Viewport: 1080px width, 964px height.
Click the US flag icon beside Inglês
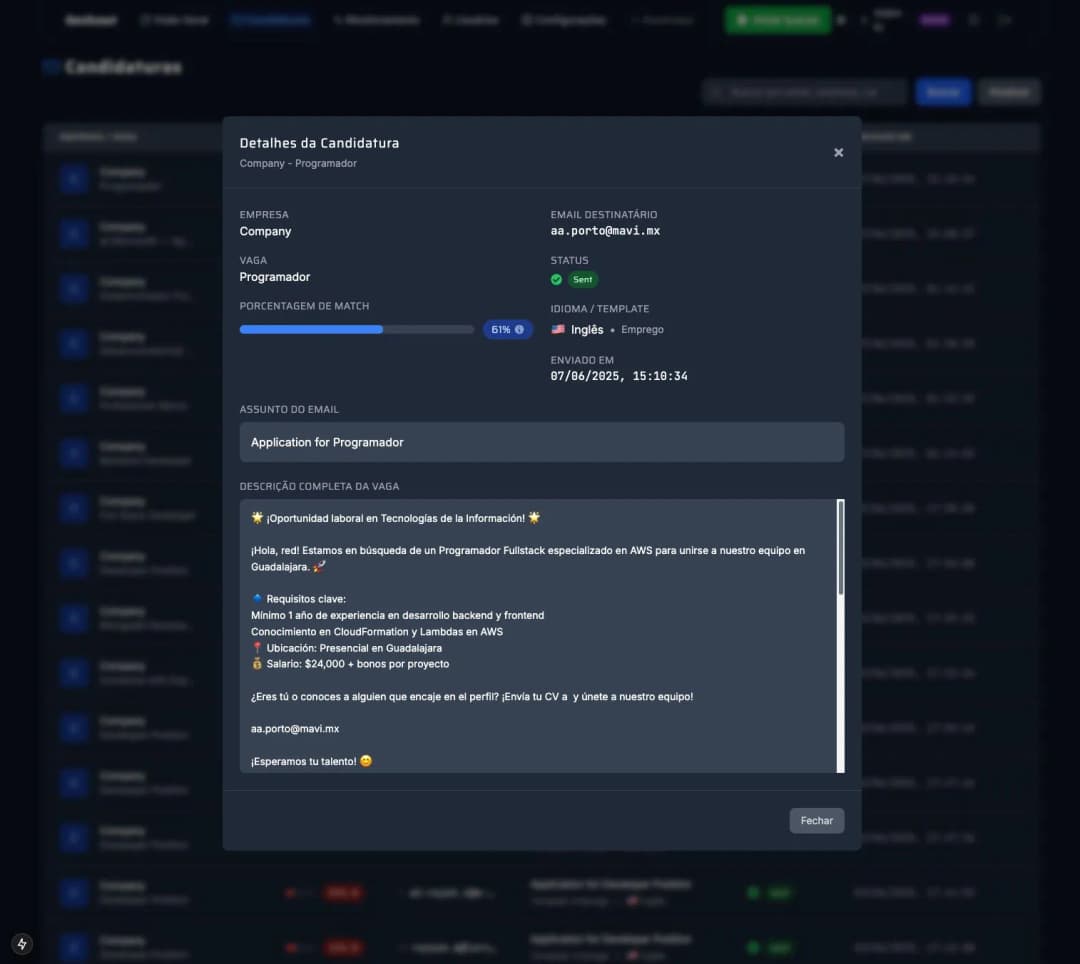(x=558, y=329)
